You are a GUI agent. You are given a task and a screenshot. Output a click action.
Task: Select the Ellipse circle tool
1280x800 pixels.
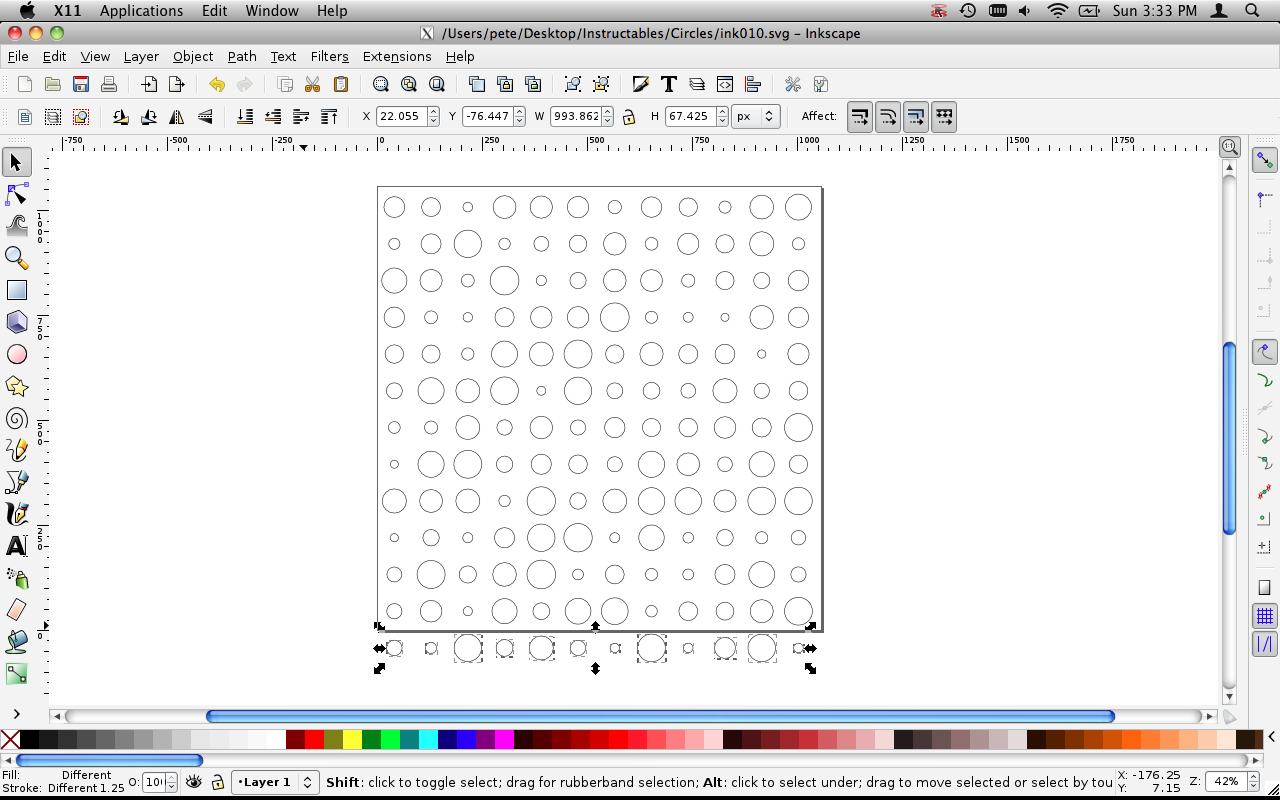[17, 354]
